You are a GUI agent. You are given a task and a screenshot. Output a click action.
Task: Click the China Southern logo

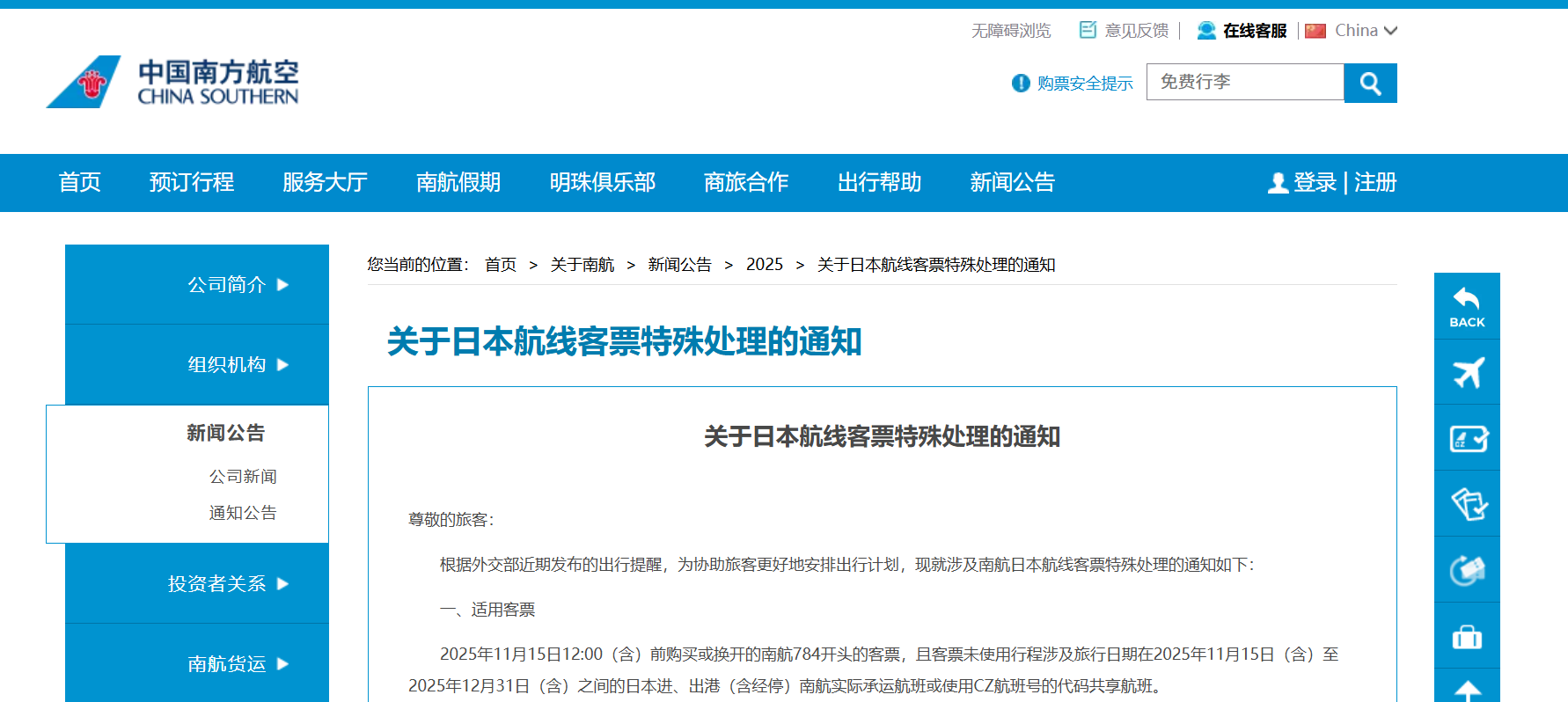point(172,82)
